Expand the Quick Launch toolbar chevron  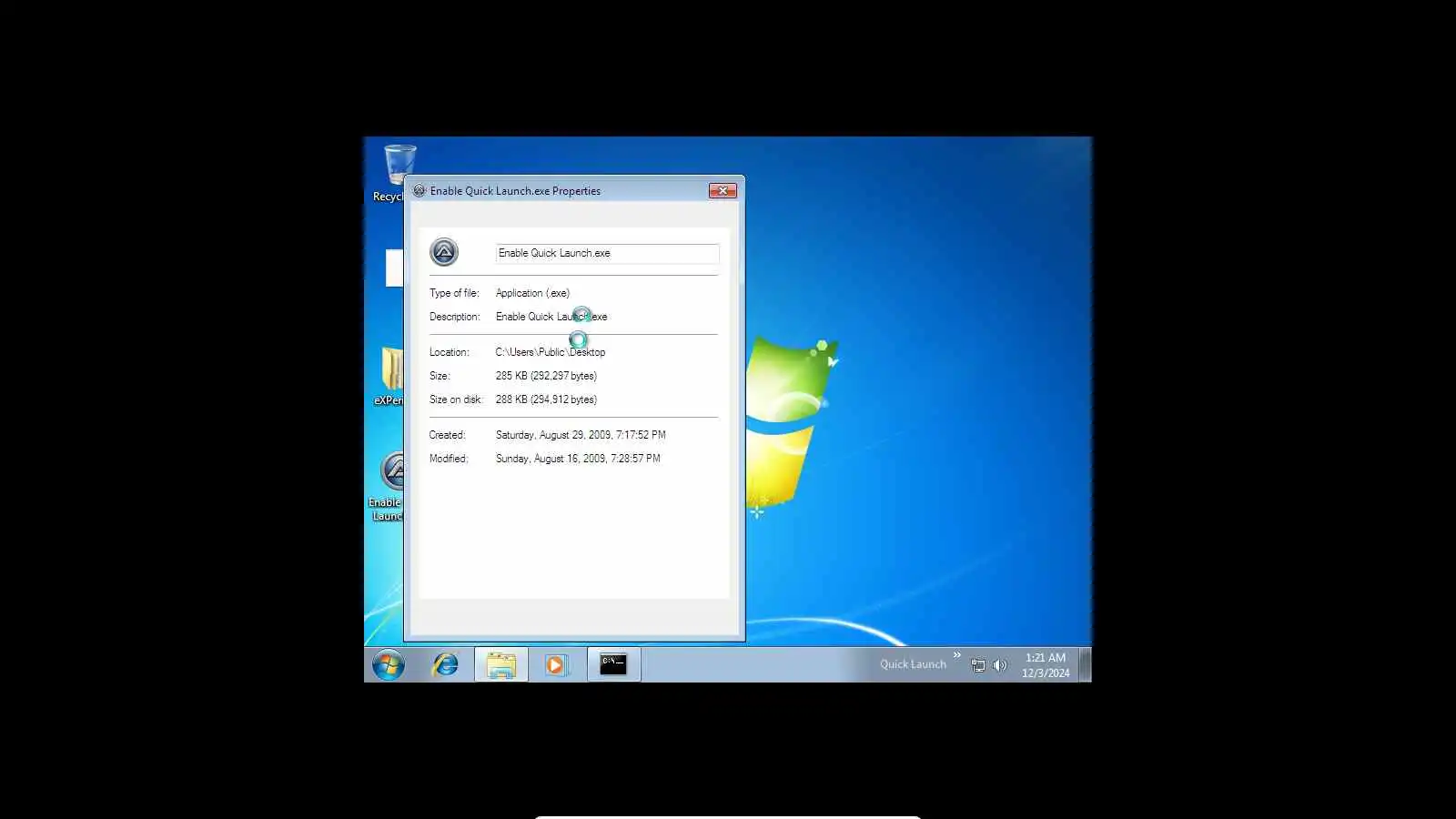pos(956,655)
